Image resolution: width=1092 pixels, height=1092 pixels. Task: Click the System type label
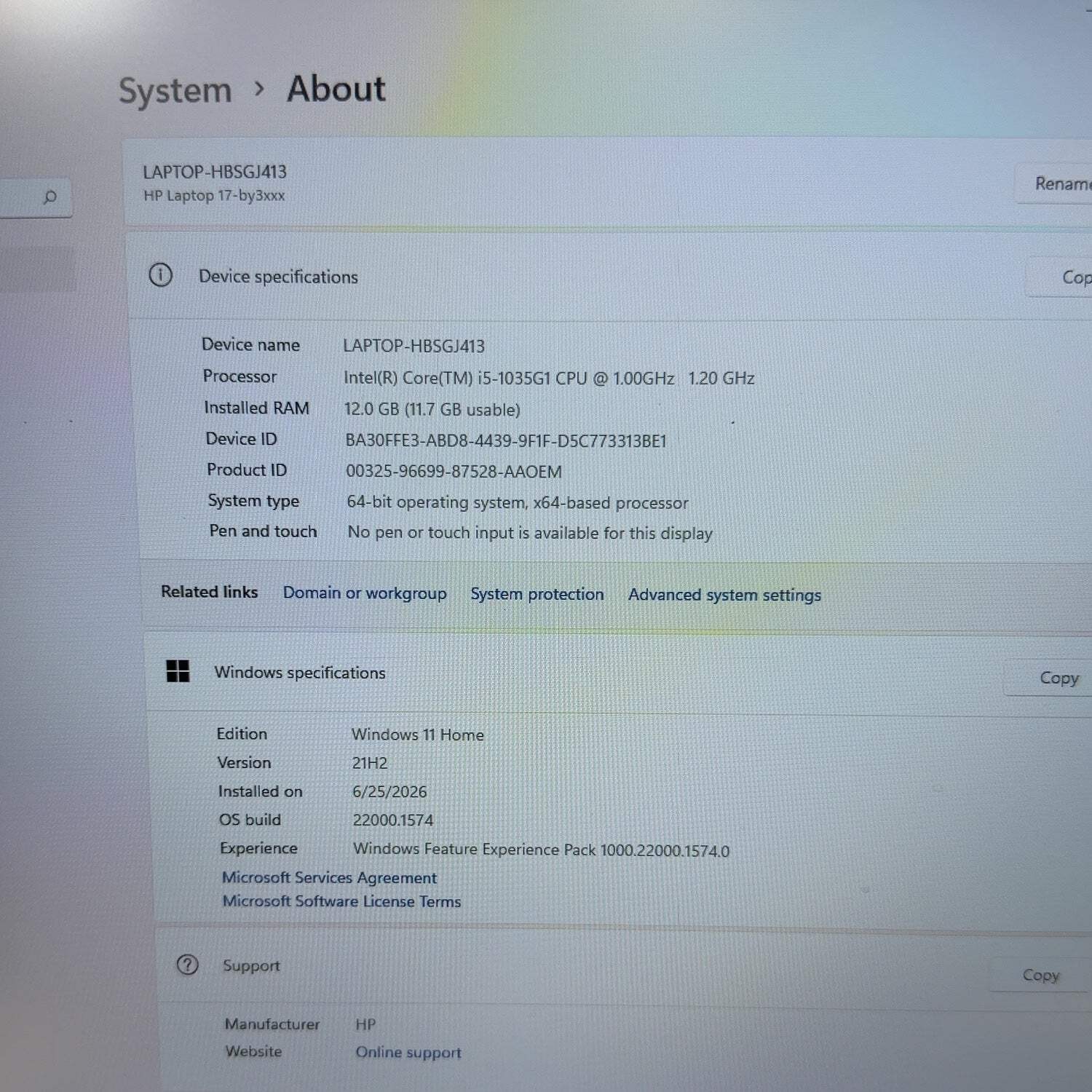(x=253, y=501)
